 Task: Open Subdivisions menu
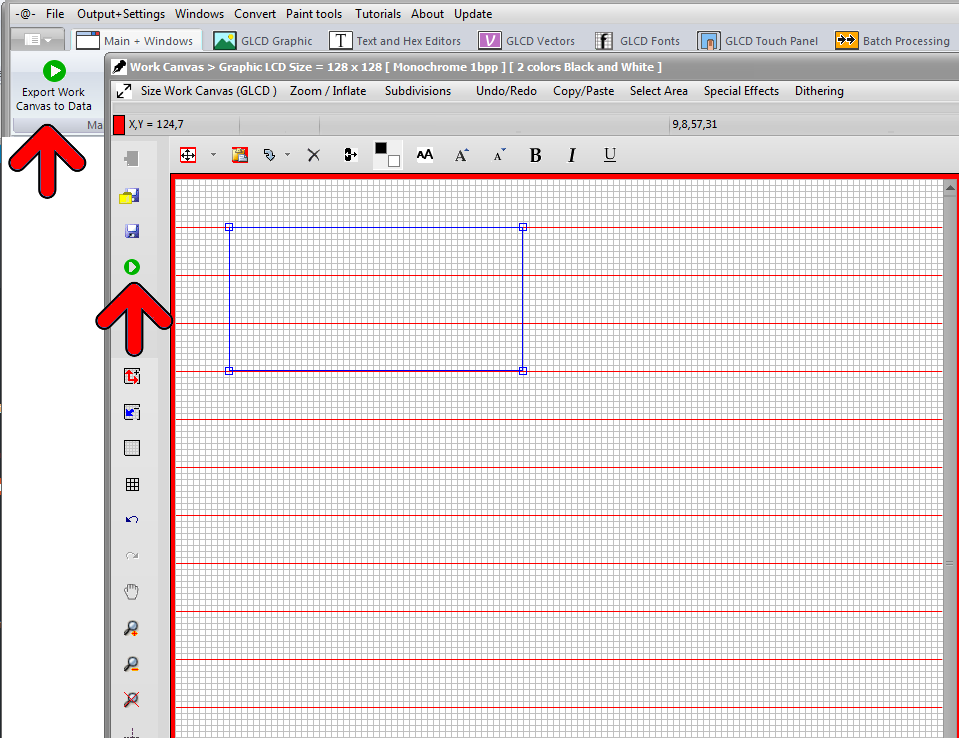point(418,91)
